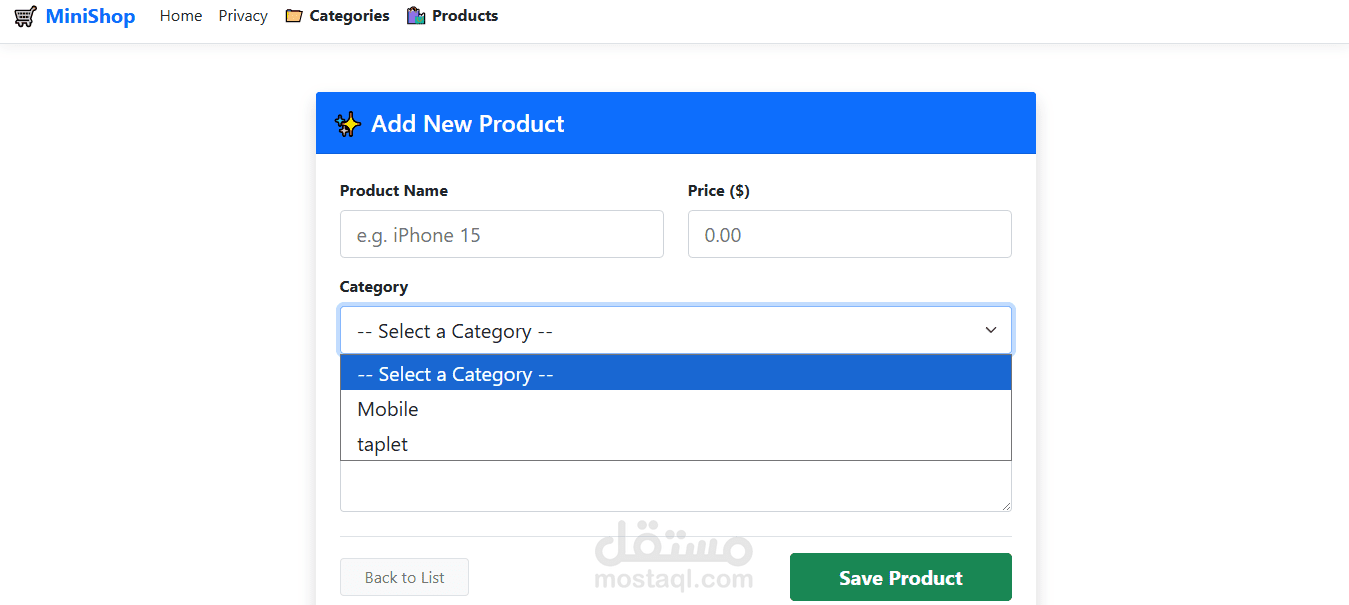Select Mobile from the category list
Image resolution: width=1349 pixels, height=605 pixels.
388,409
